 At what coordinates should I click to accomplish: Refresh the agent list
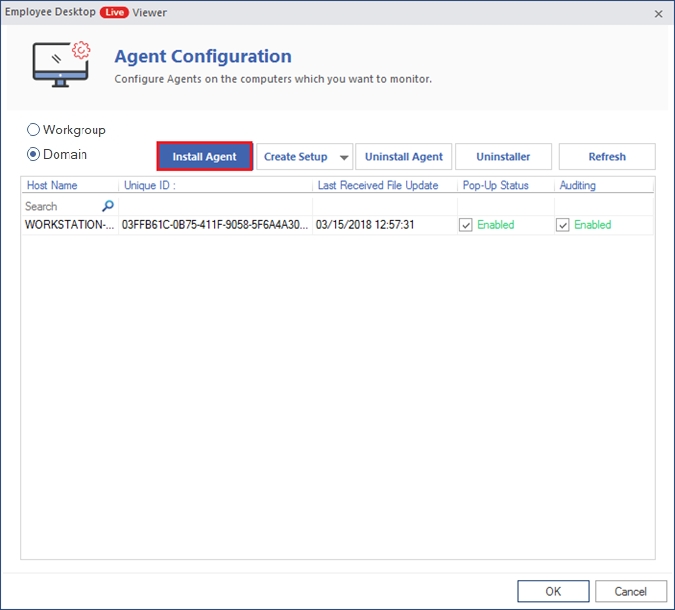pyautogui.click(x=606, y=157)
